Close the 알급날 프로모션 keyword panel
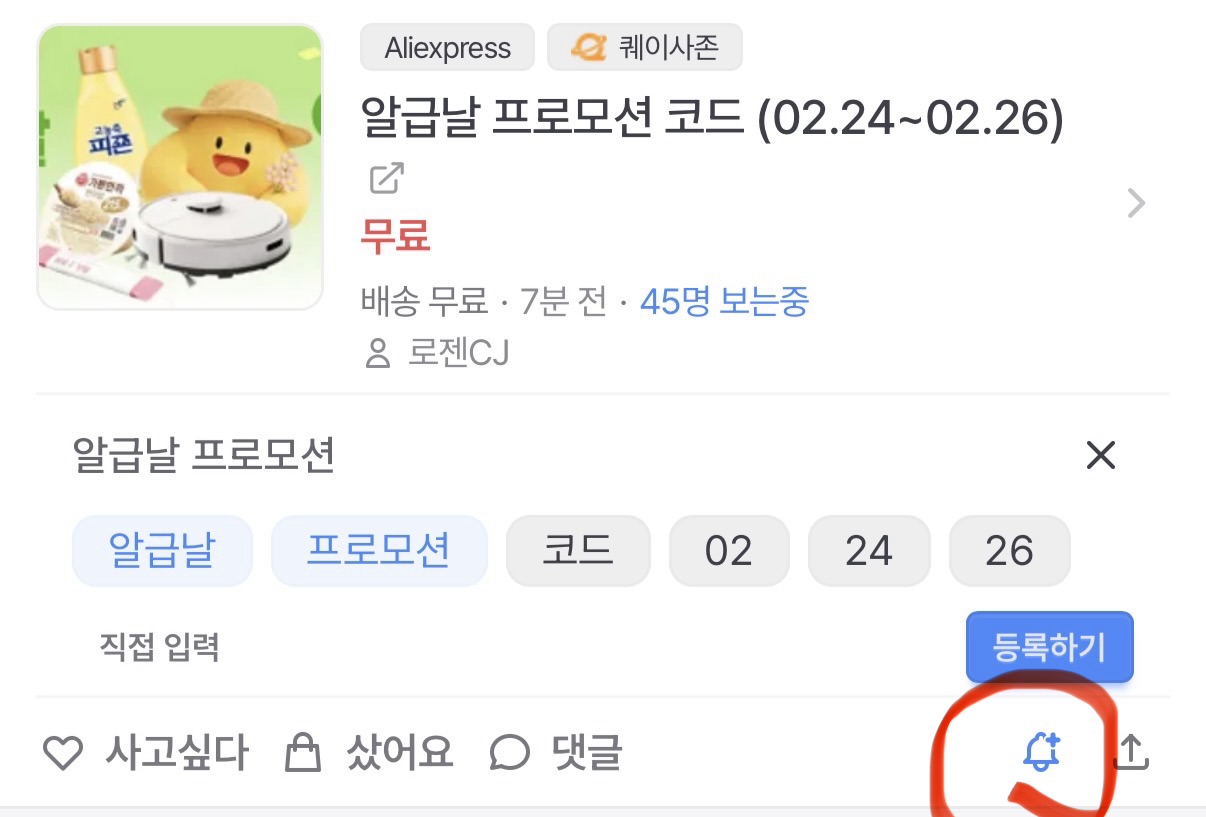Screen dimensions: 1206x817 coord(1100,456)
